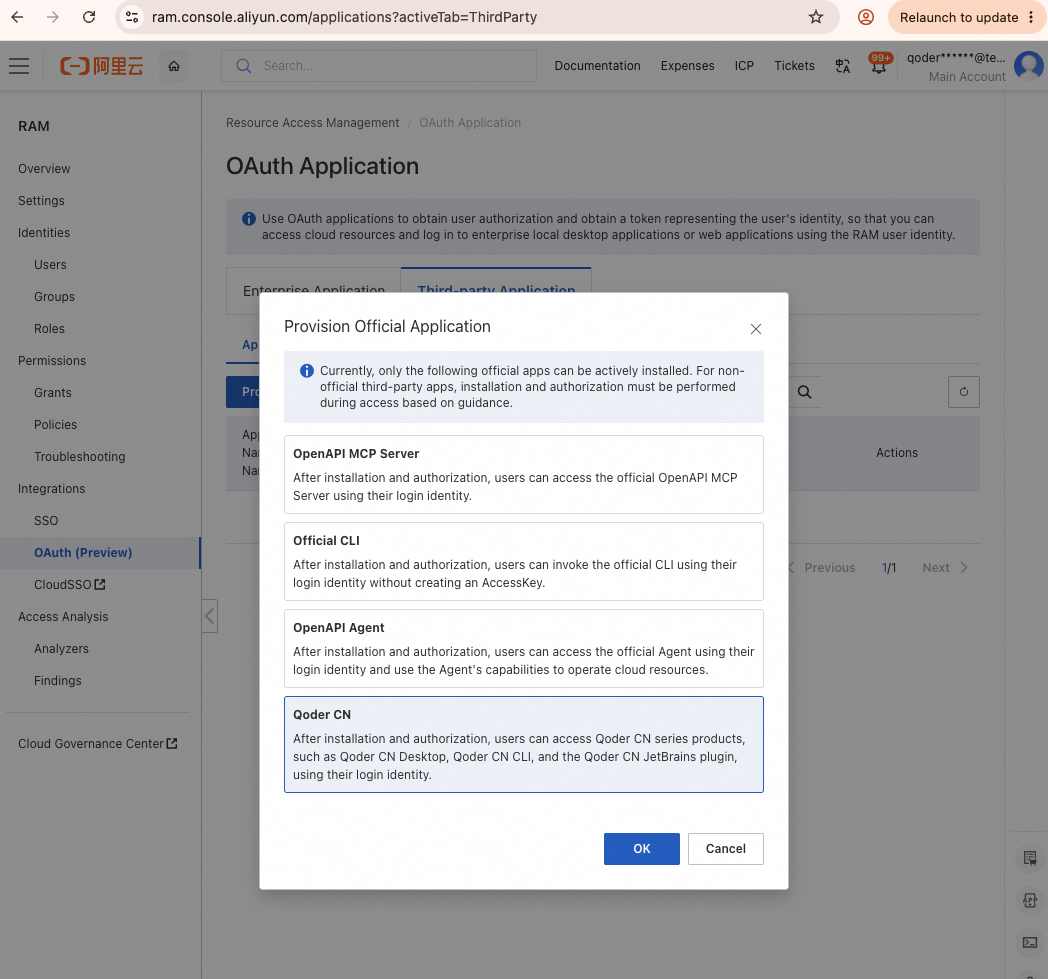Screen dimensions: 1048x979
Task: Open Grants in RAM sidebar
Action: 53,393
